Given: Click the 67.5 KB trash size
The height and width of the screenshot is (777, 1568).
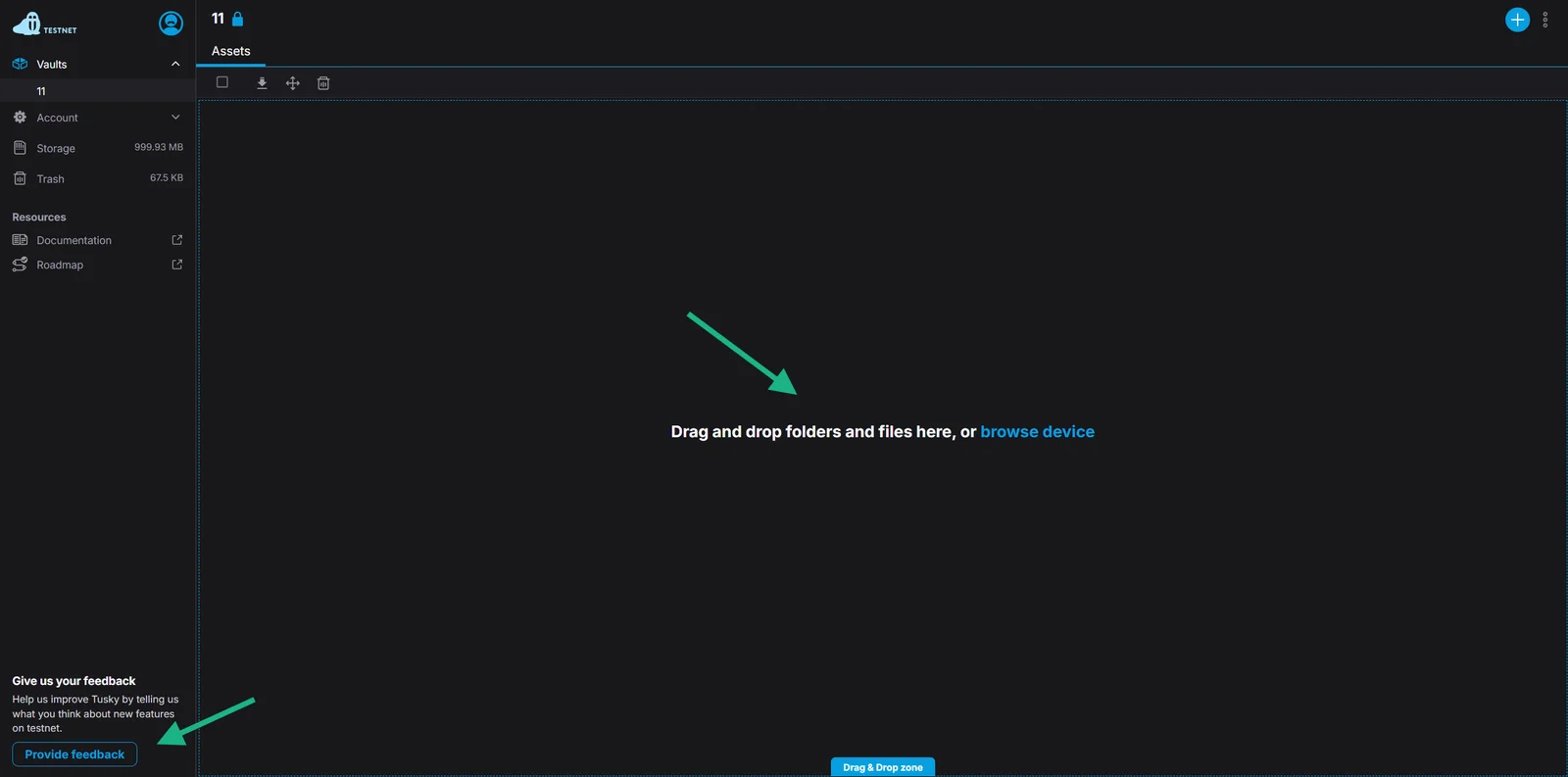Looking at the screenshot, I should (x=167, y=177).
